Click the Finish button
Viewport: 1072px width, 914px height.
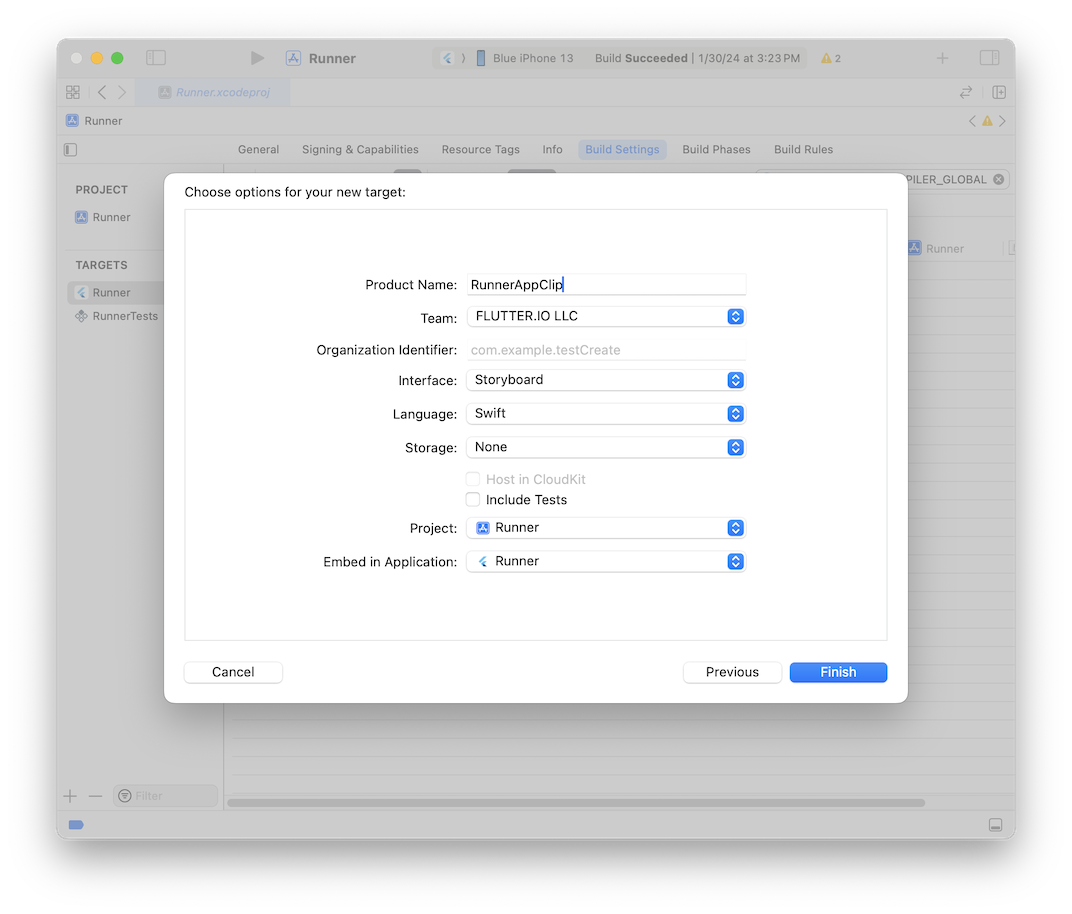pos(838,672)
